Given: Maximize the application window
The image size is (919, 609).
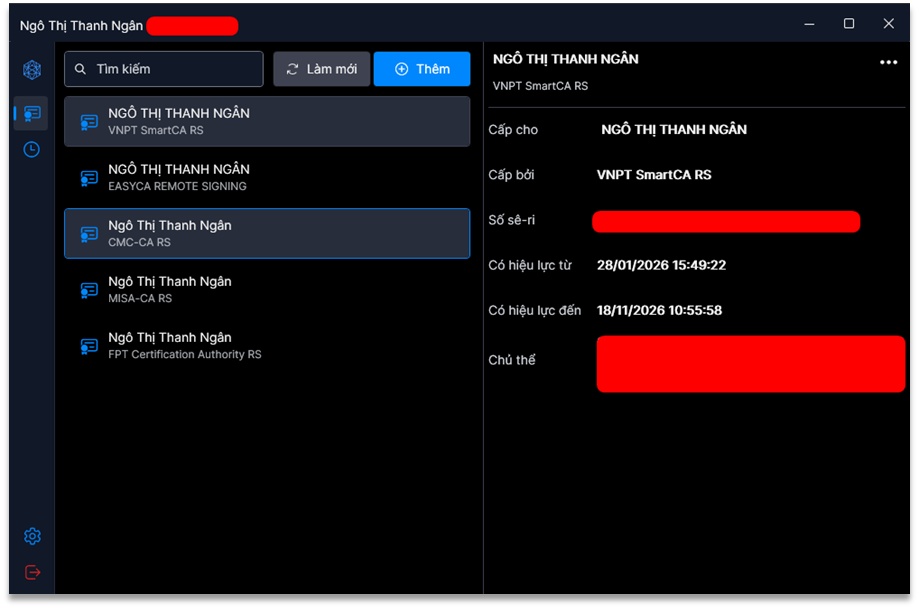Looking at the screenshot, I should (x=849, y=23).
